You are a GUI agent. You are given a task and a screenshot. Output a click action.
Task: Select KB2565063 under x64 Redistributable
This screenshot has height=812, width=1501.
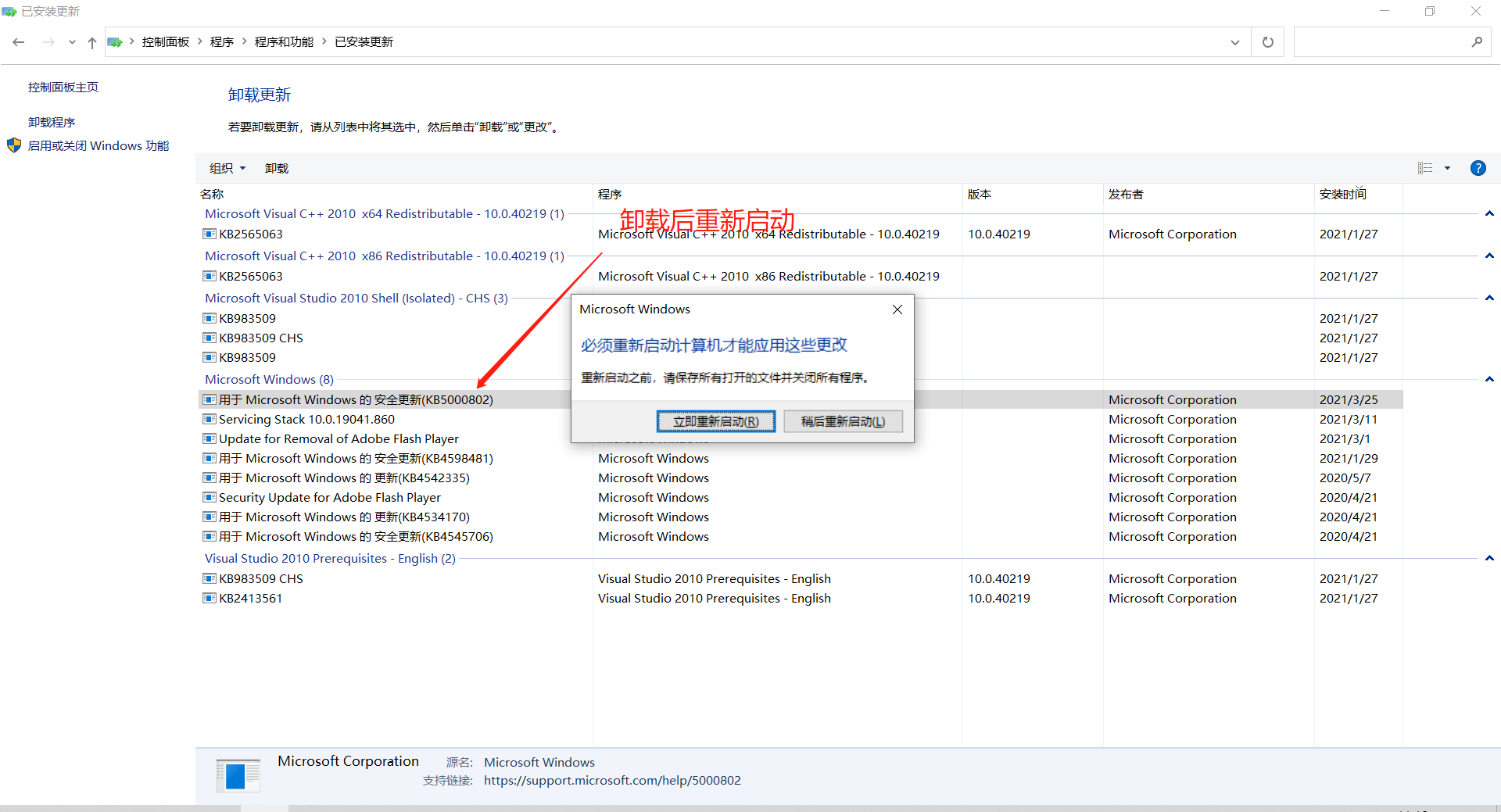(x=251, y=234)
